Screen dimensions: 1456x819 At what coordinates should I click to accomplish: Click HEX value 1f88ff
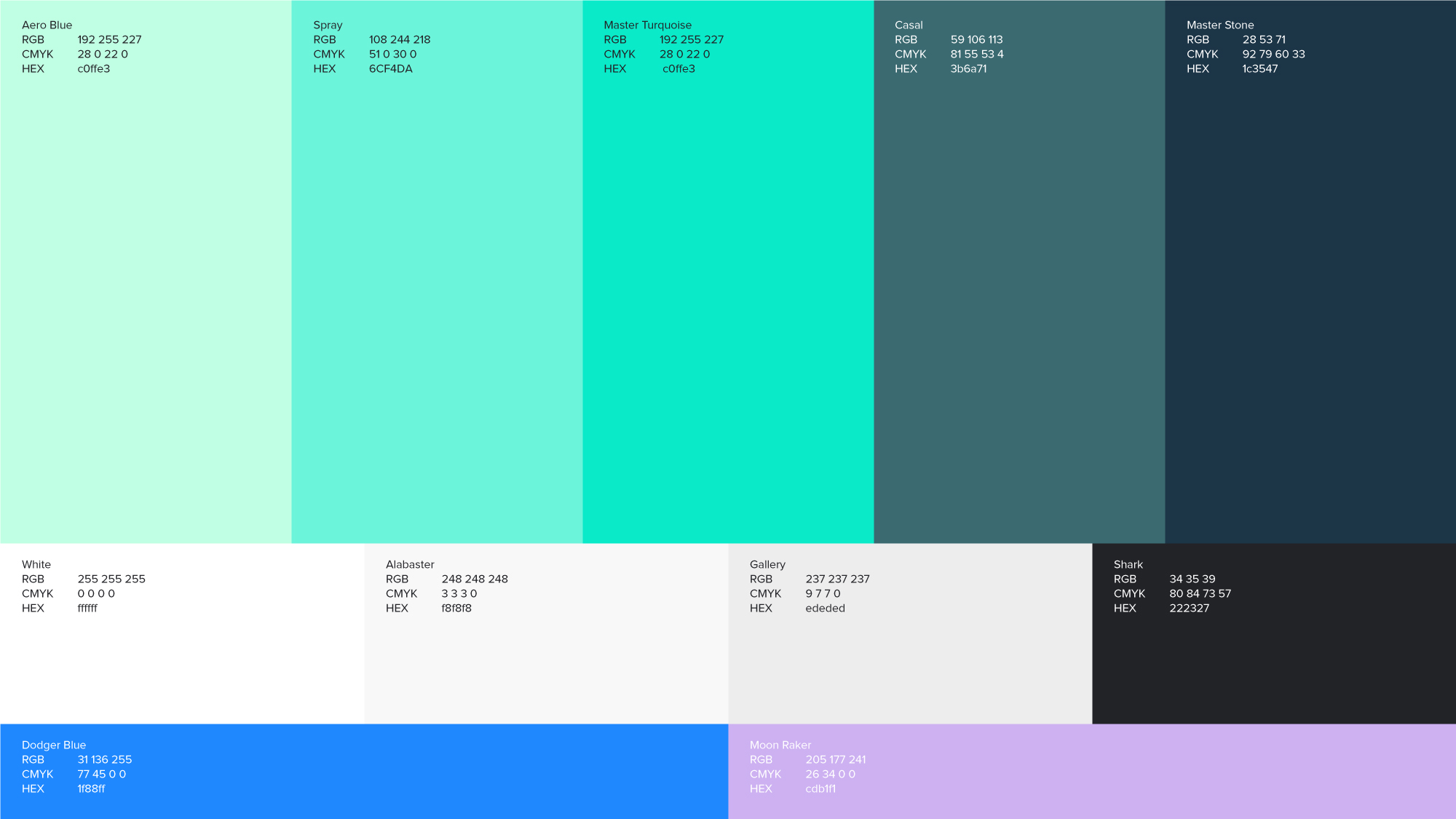click(x=91, y=788)
